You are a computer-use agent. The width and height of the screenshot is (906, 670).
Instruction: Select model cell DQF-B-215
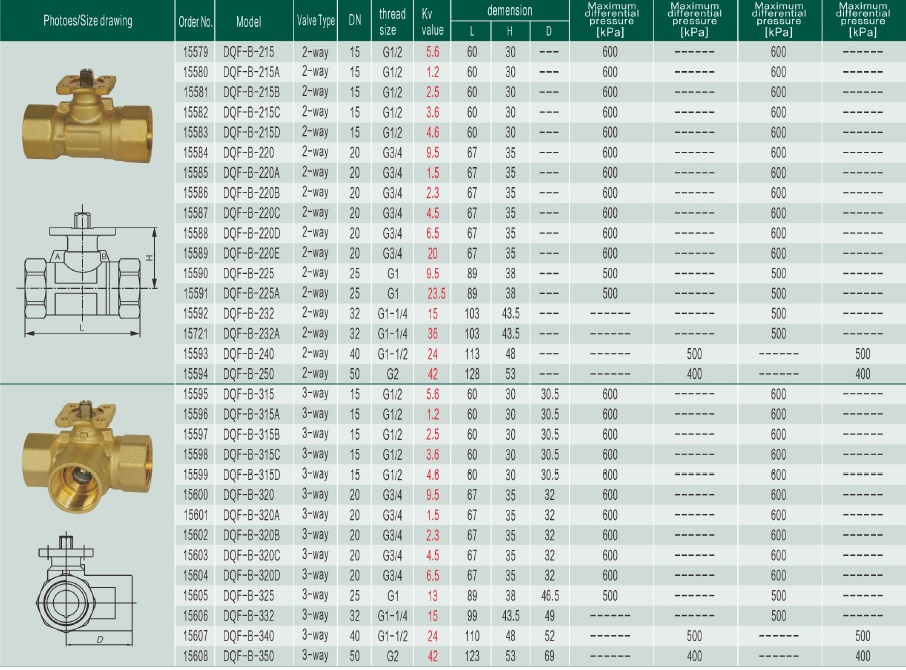pos(248,51)
